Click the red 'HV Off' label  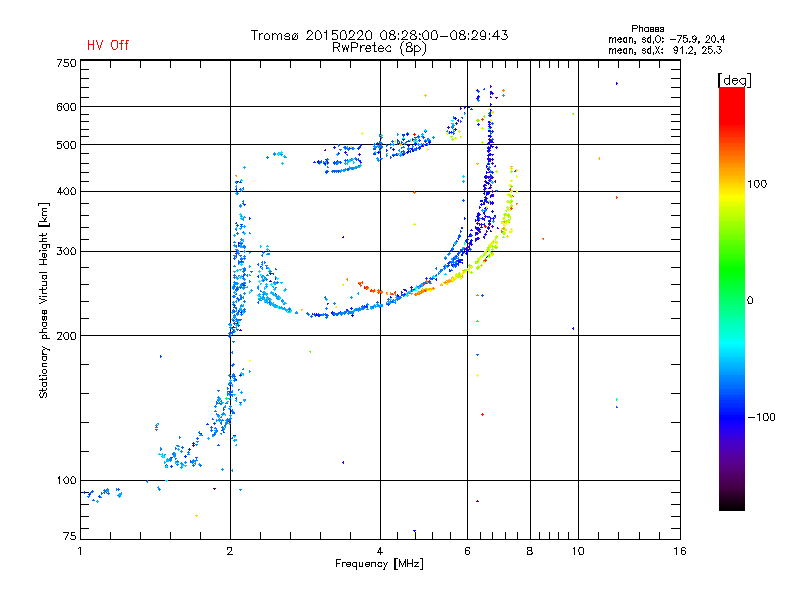tap(108, 45)
